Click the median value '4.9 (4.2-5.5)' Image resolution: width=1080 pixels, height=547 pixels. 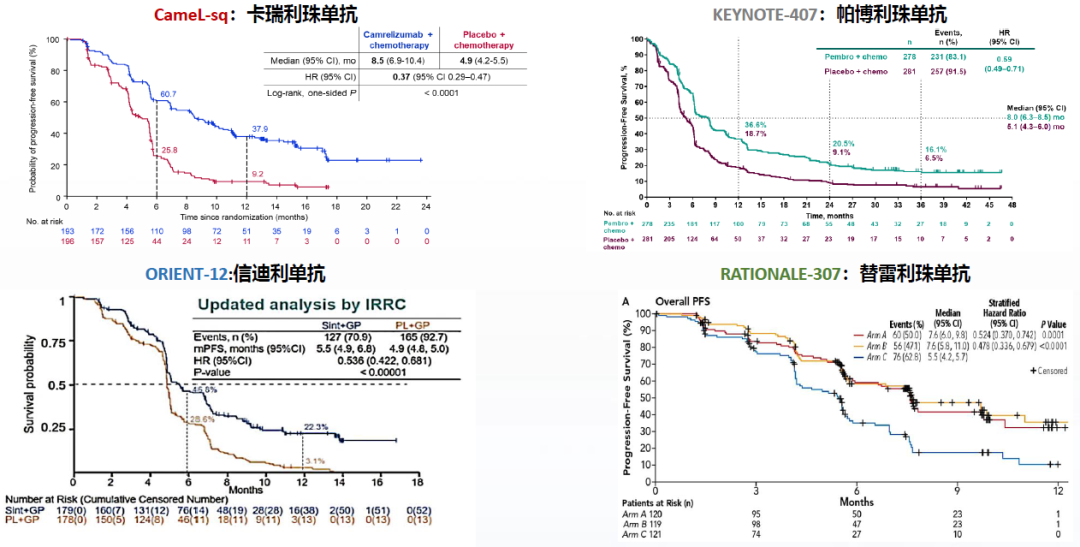483,60
